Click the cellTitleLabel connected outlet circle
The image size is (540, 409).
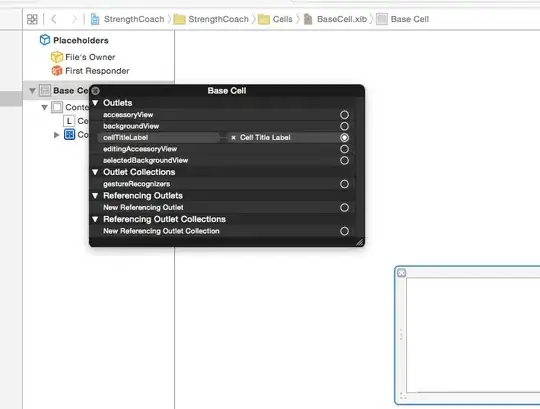344,137
